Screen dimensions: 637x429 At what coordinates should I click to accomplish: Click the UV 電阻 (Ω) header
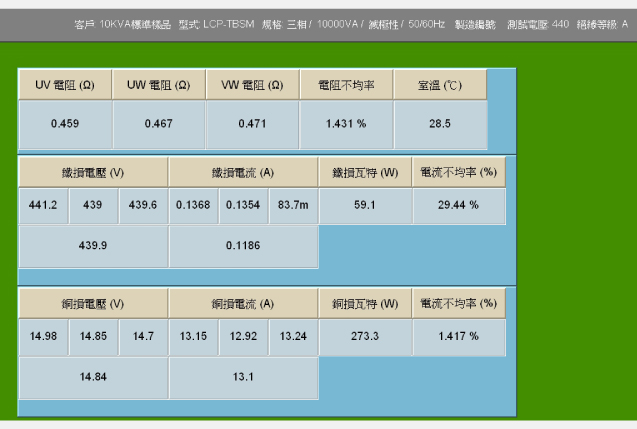65,86
